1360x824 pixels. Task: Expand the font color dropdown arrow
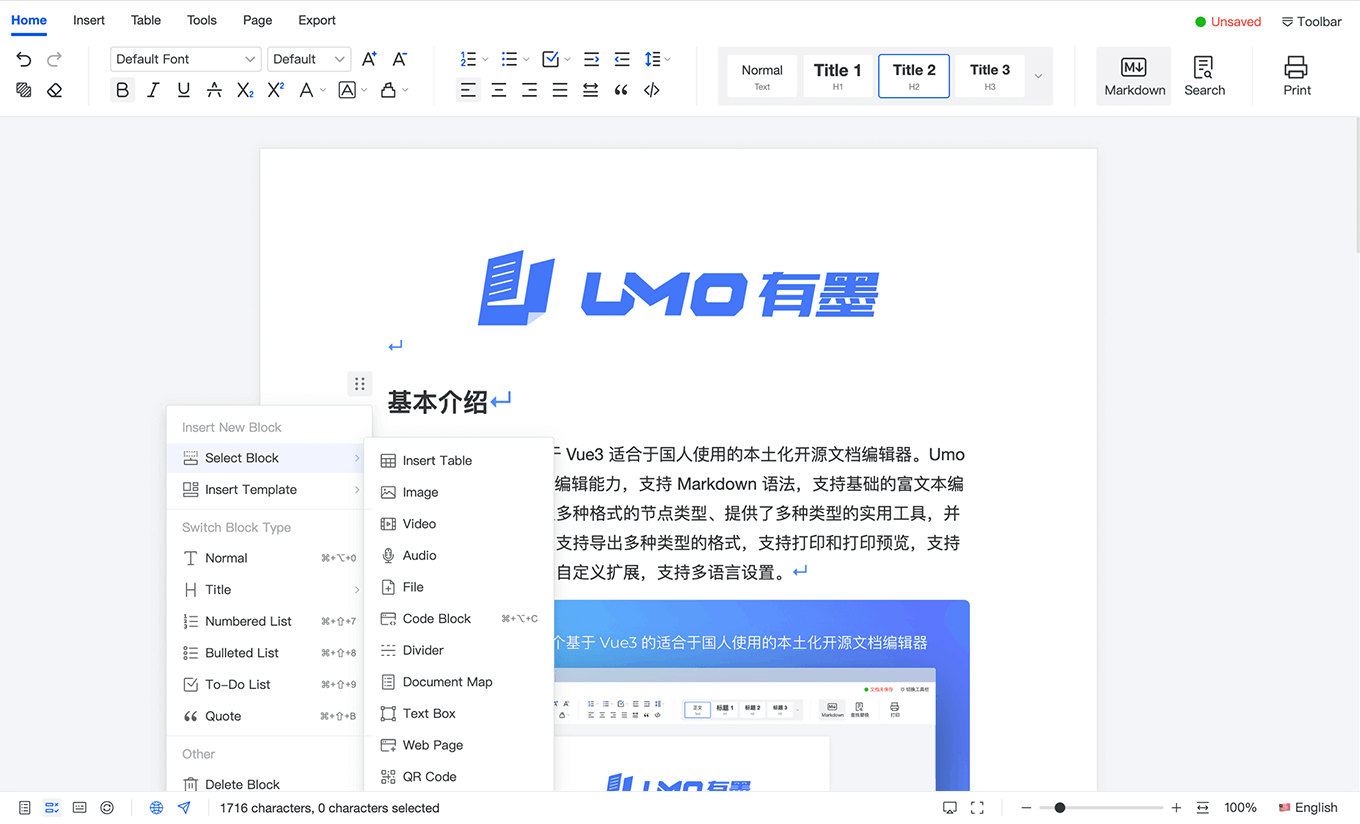tap(322, 90)
